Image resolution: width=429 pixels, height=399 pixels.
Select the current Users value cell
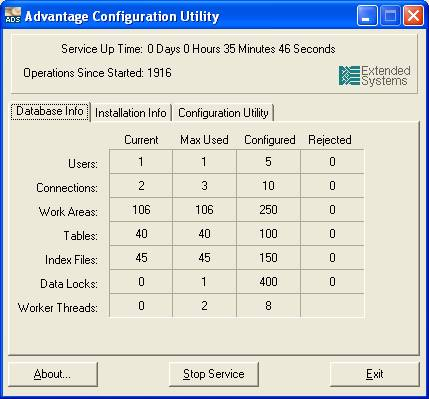[x=141, y=162]
